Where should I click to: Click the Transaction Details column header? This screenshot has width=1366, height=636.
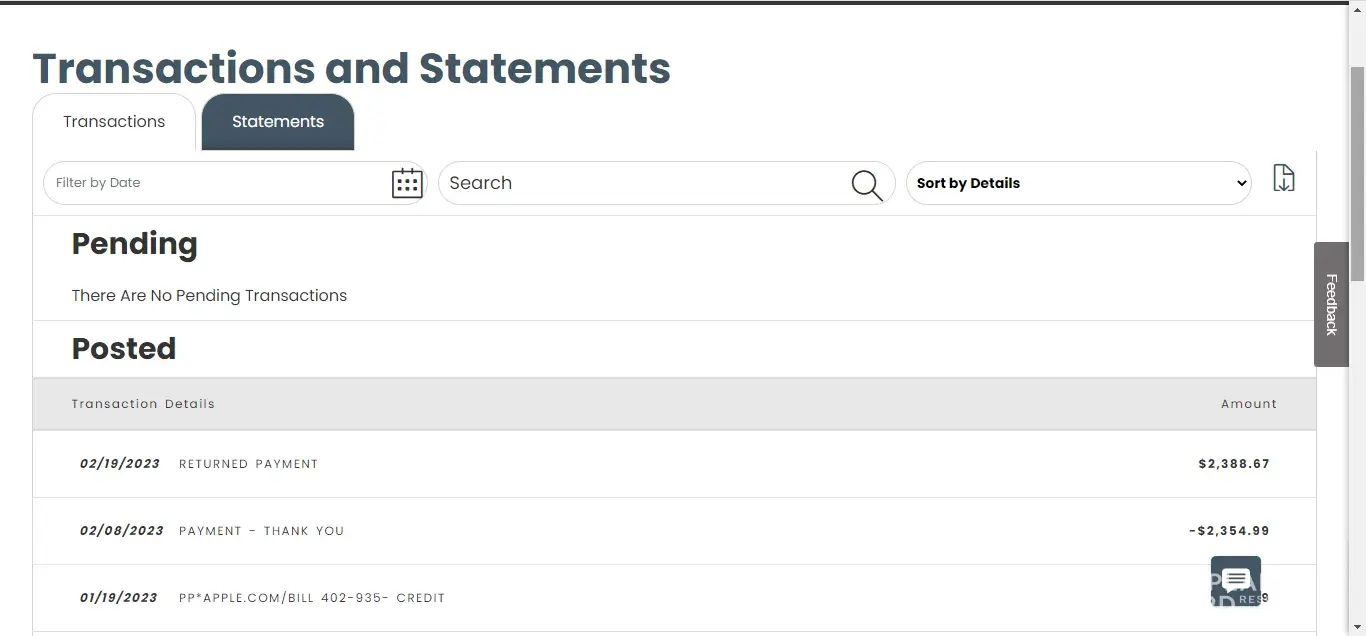tap(143, 404)
